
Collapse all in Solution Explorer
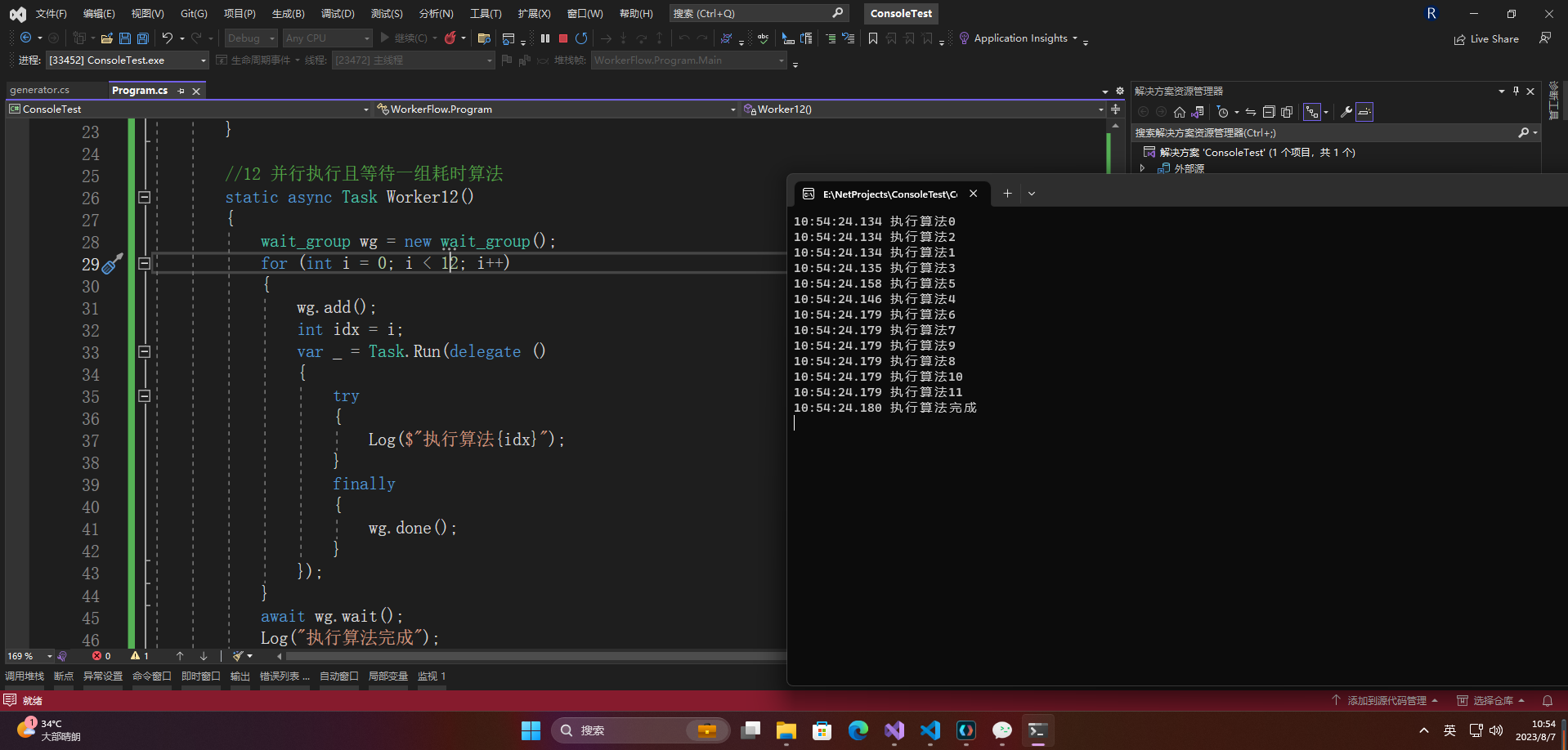click(1269, 112)
